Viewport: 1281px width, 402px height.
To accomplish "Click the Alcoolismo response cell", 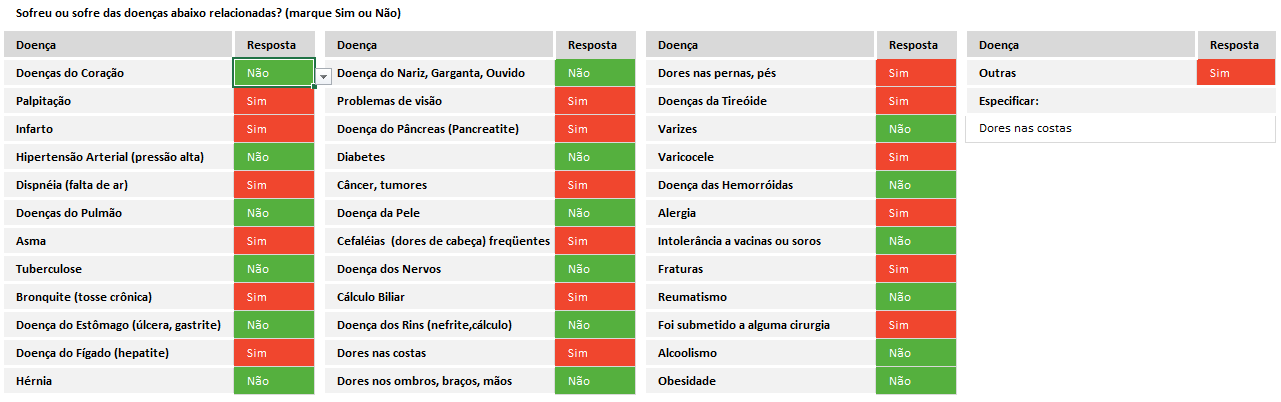I will coord(915,353).
